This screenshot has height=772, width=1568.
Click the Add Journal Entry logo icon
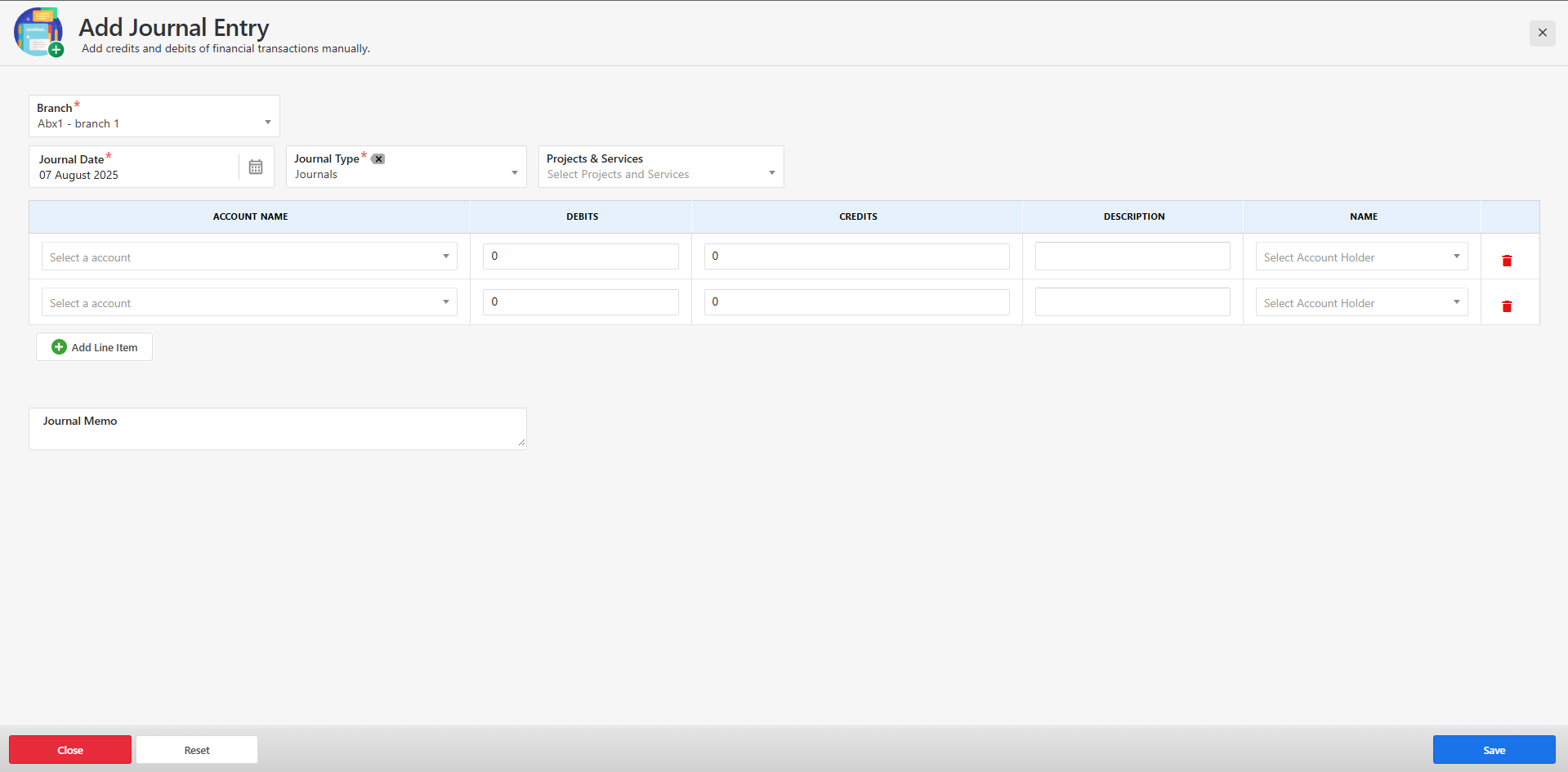tap(38, 33)
